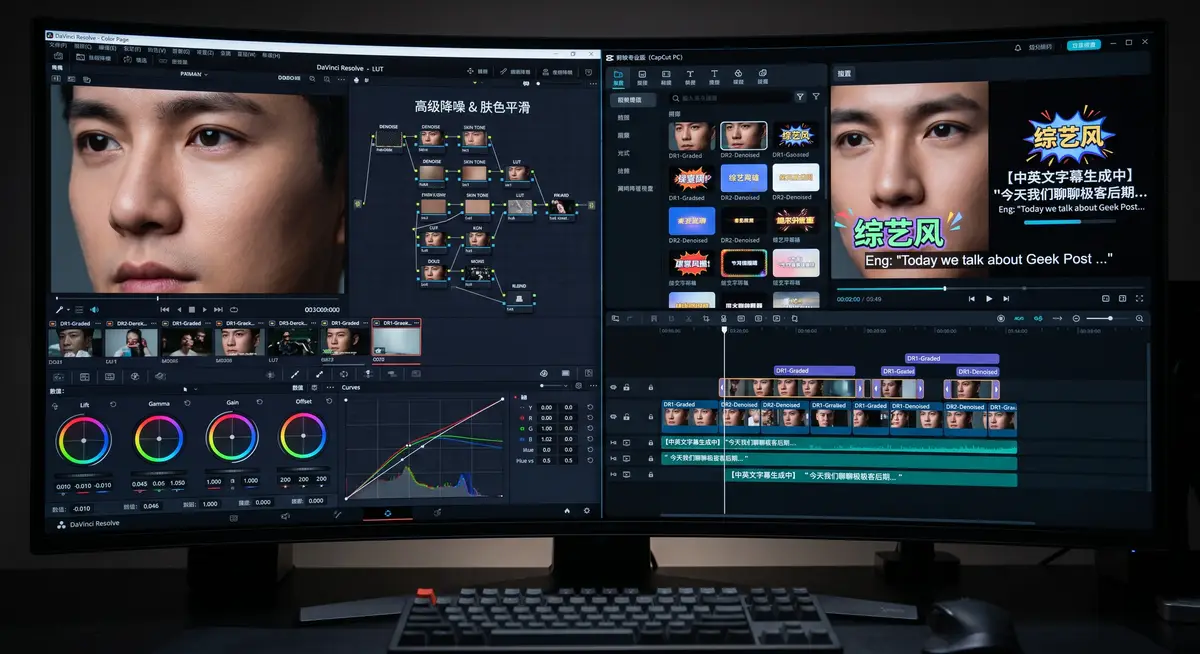Viewport: 1200px width, 654px height.
Task: Zoom out the CapCut timeline with minus magnifier
Action: tap(1076, 318)
